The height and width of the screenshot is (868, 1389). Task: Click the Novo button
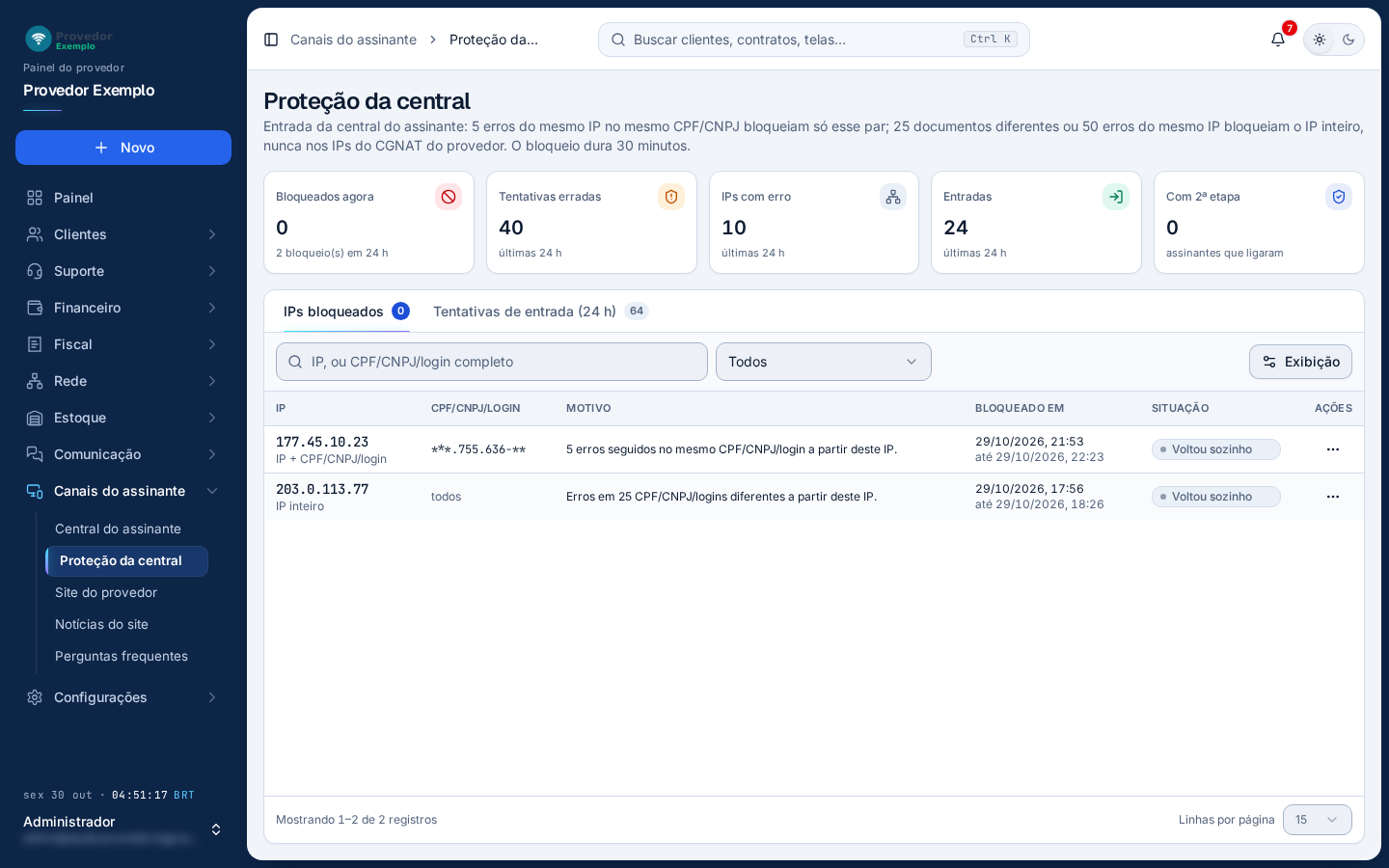coord(123,148)
